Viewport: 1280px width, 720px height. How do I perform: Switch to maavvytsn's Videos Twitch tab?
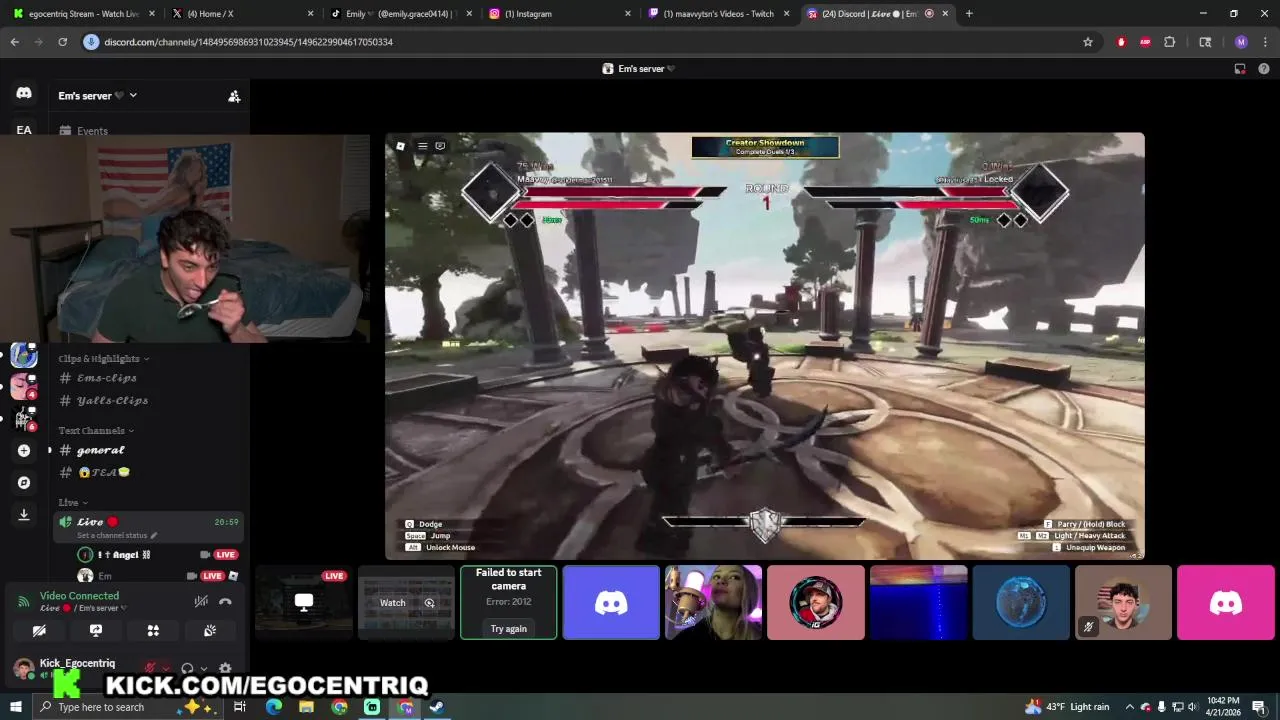click(718, 14)
